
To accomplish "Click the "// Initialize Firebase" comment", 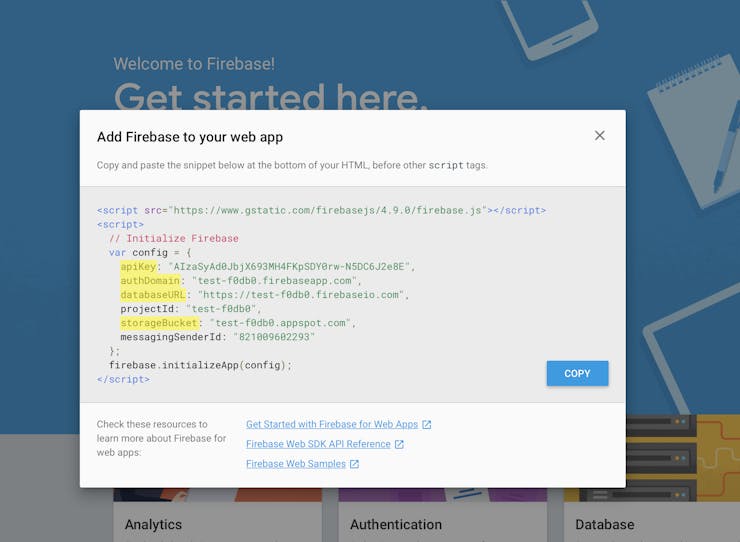I will pyautogui.click(x=174, y=239).
